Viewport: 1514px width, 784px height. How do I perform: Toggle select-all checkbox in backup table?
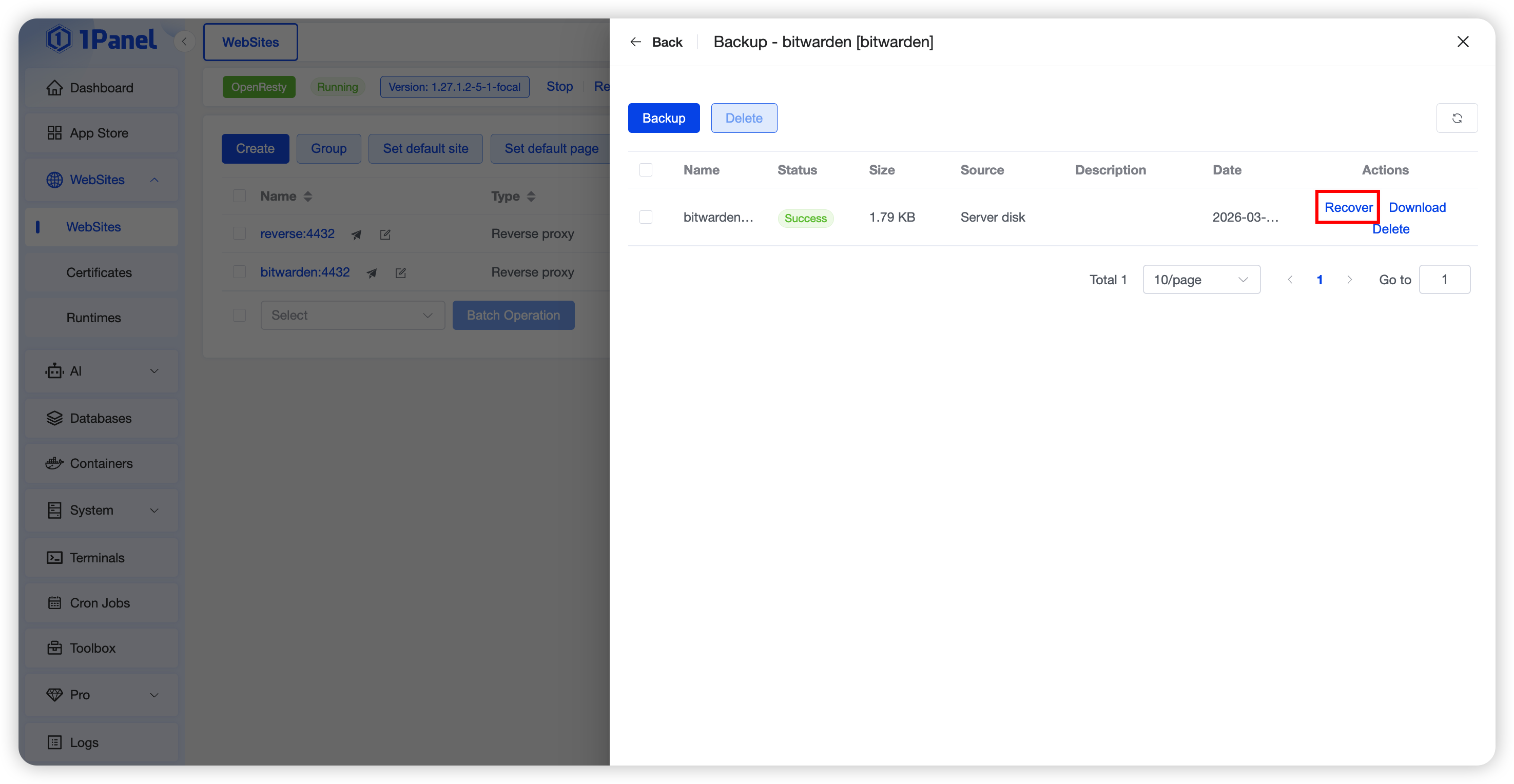pos(645,170)
